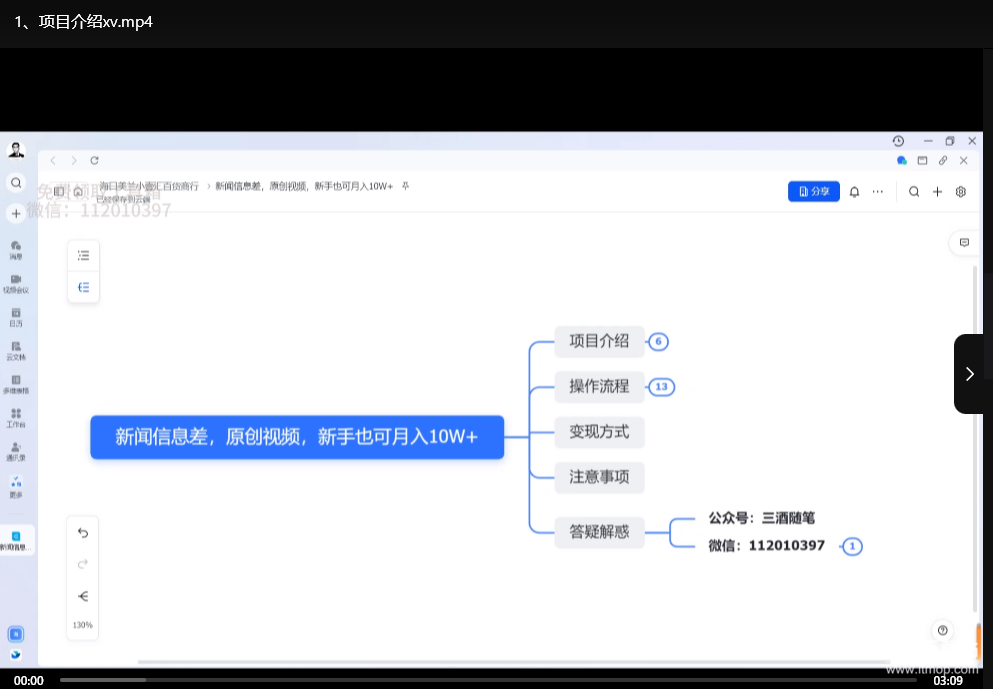
Task: Open the 云文档 cloud docs sidebar tab
Action: coord(16,350)
